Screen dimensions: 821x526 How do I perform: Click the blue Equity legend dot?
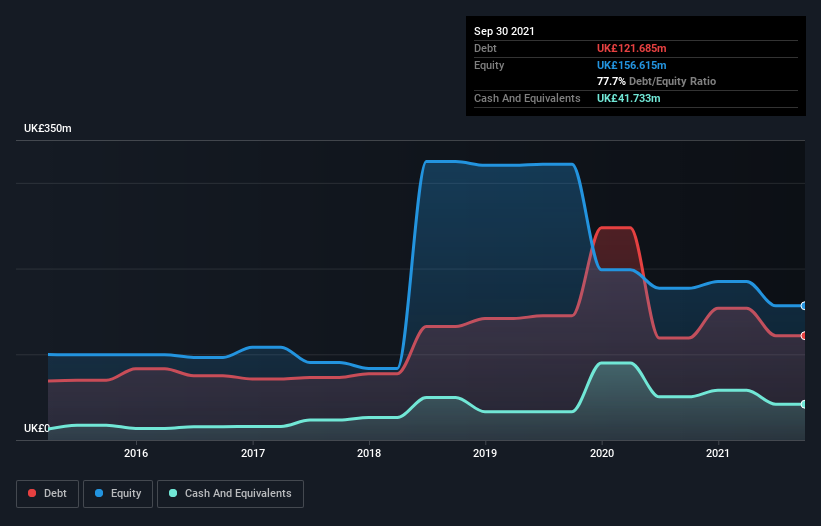(x=99, y=493)
